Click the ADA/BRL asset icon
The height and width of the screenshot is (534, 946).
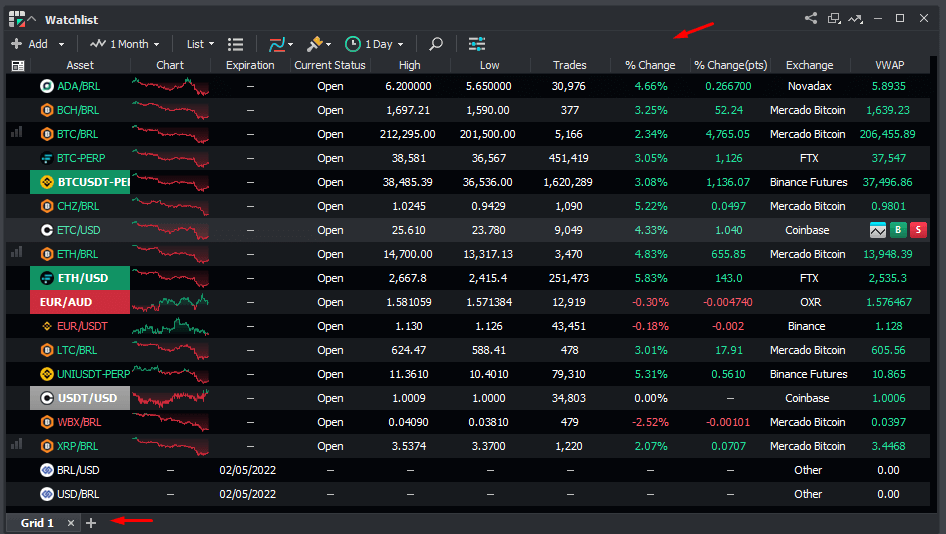coord(46,86)
